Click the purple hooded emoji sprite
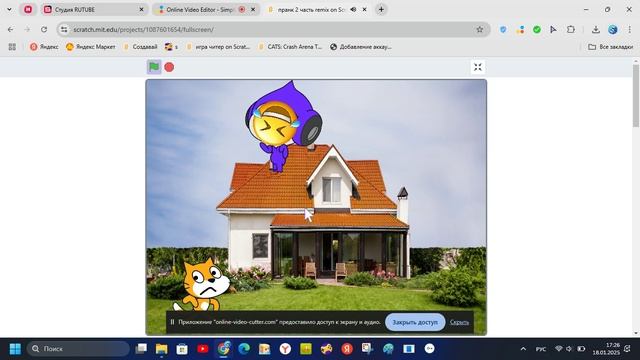 click(284, 126)
